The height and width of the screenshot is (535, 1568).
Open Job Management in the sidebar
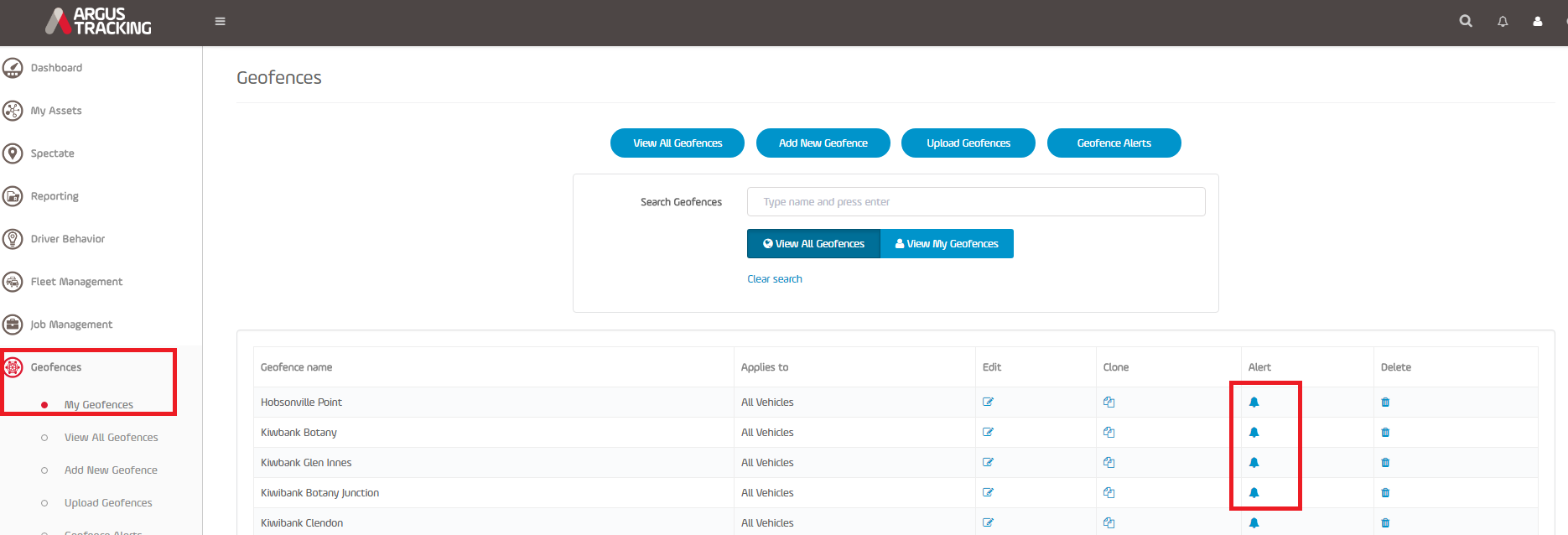(71, 325)
